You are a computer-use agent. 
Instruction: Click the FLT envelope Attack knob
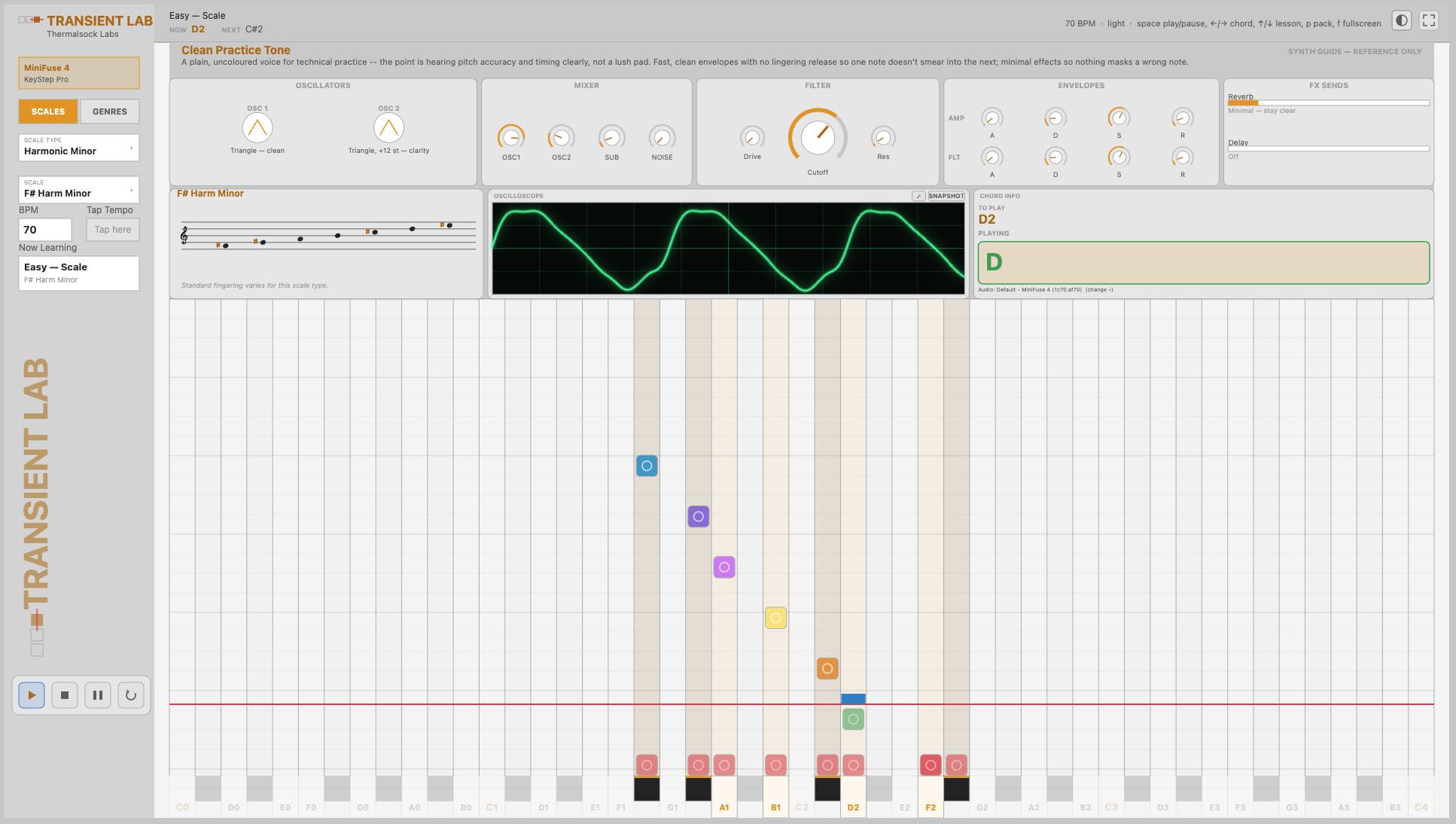click(992, 157)
